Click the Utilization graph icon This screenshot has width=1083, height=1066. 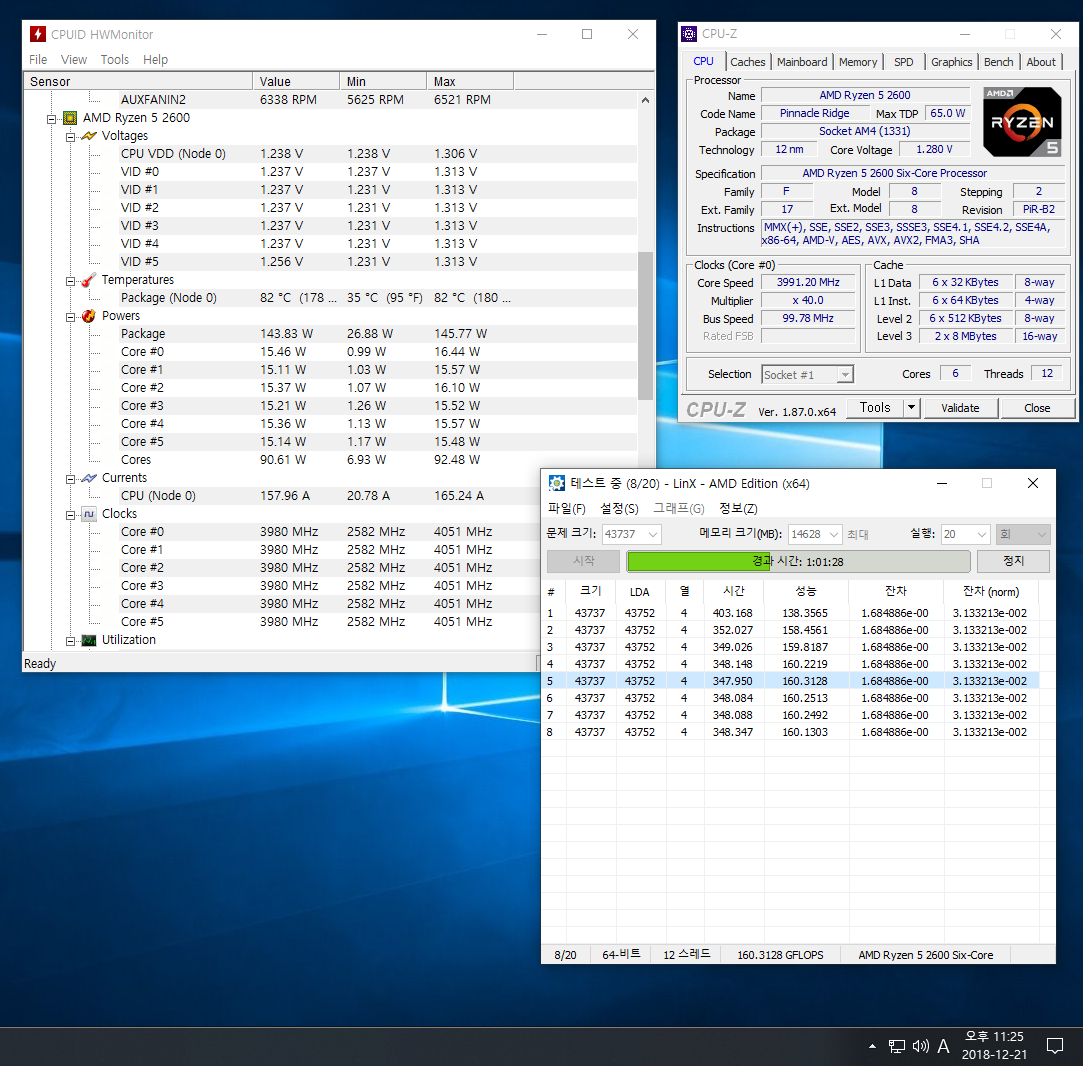[88, 640]
